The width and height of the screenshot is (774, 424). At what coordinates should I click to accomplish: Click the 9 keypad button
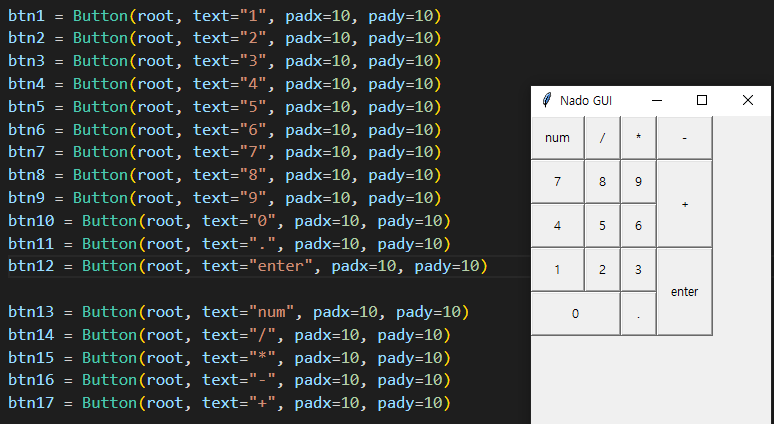pyautogui.click(x=638, y=182)
